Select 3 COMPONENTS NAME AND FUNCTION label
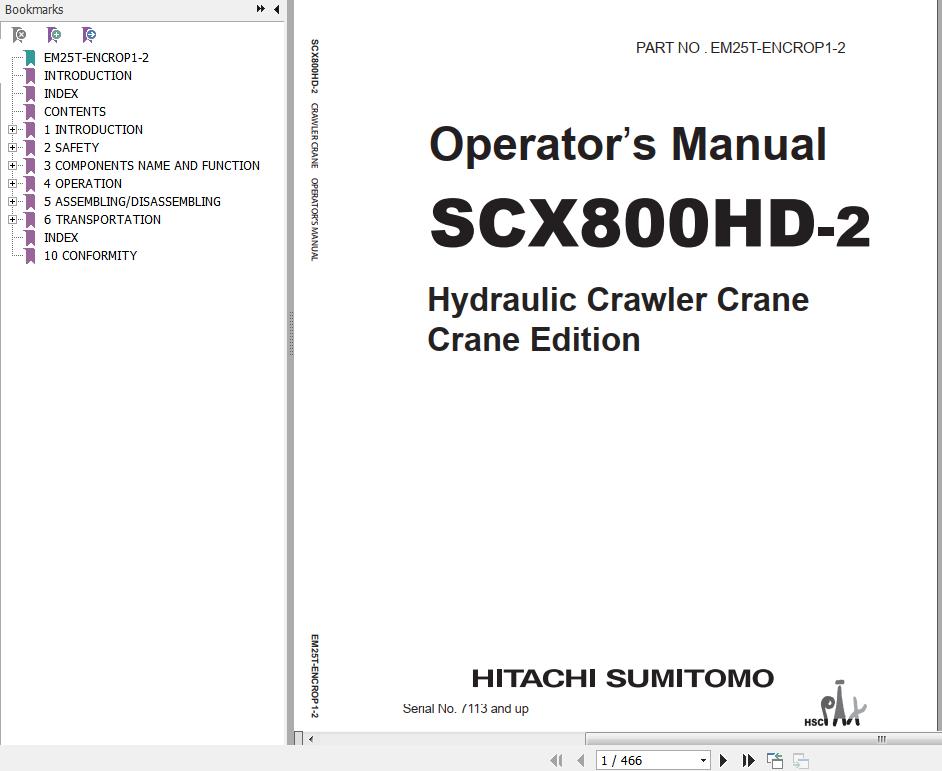942x771 pixels. (151, 166)
